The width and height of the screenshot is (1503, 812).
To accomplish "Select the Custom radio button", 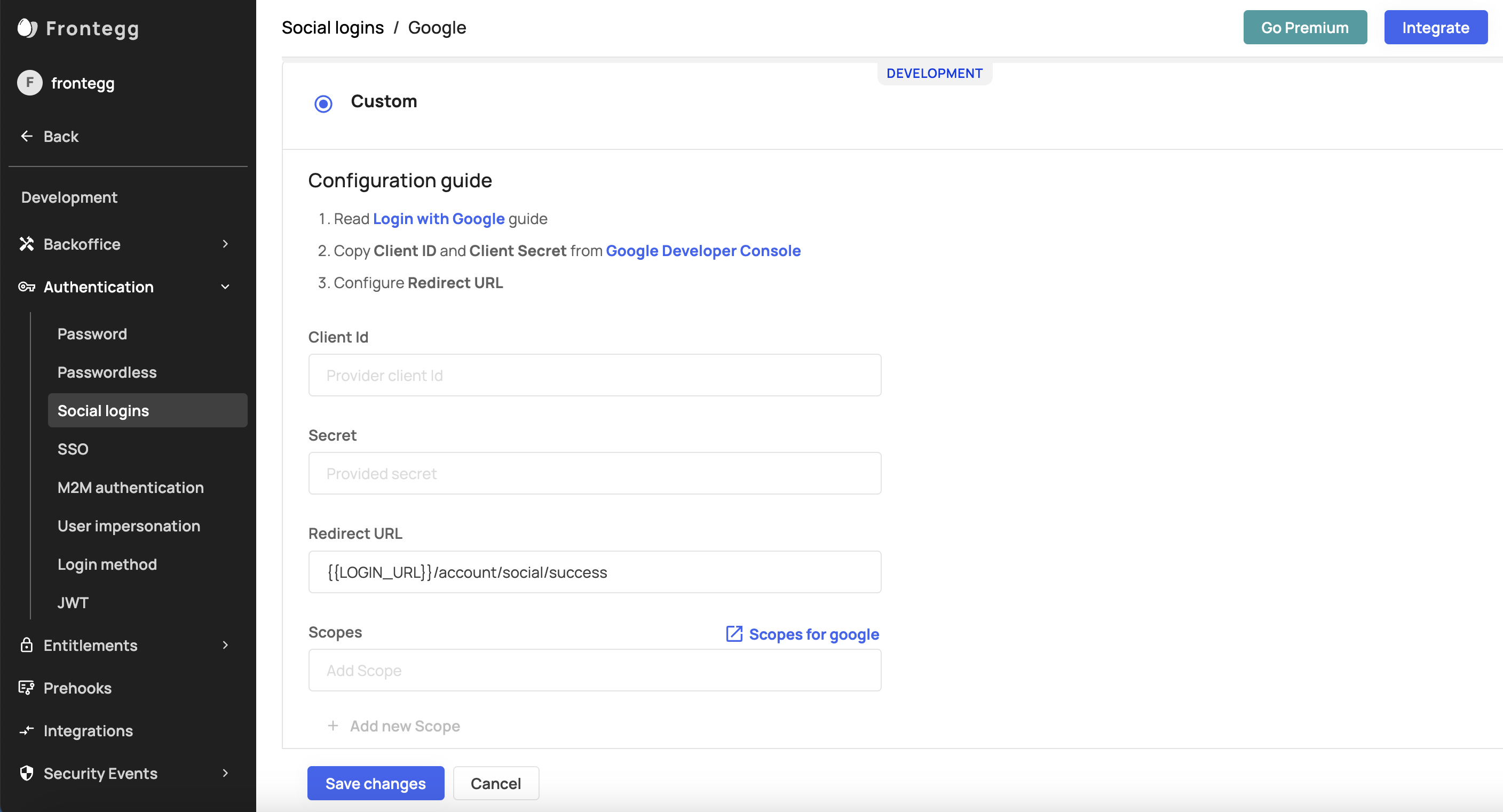I will point(323,104).
